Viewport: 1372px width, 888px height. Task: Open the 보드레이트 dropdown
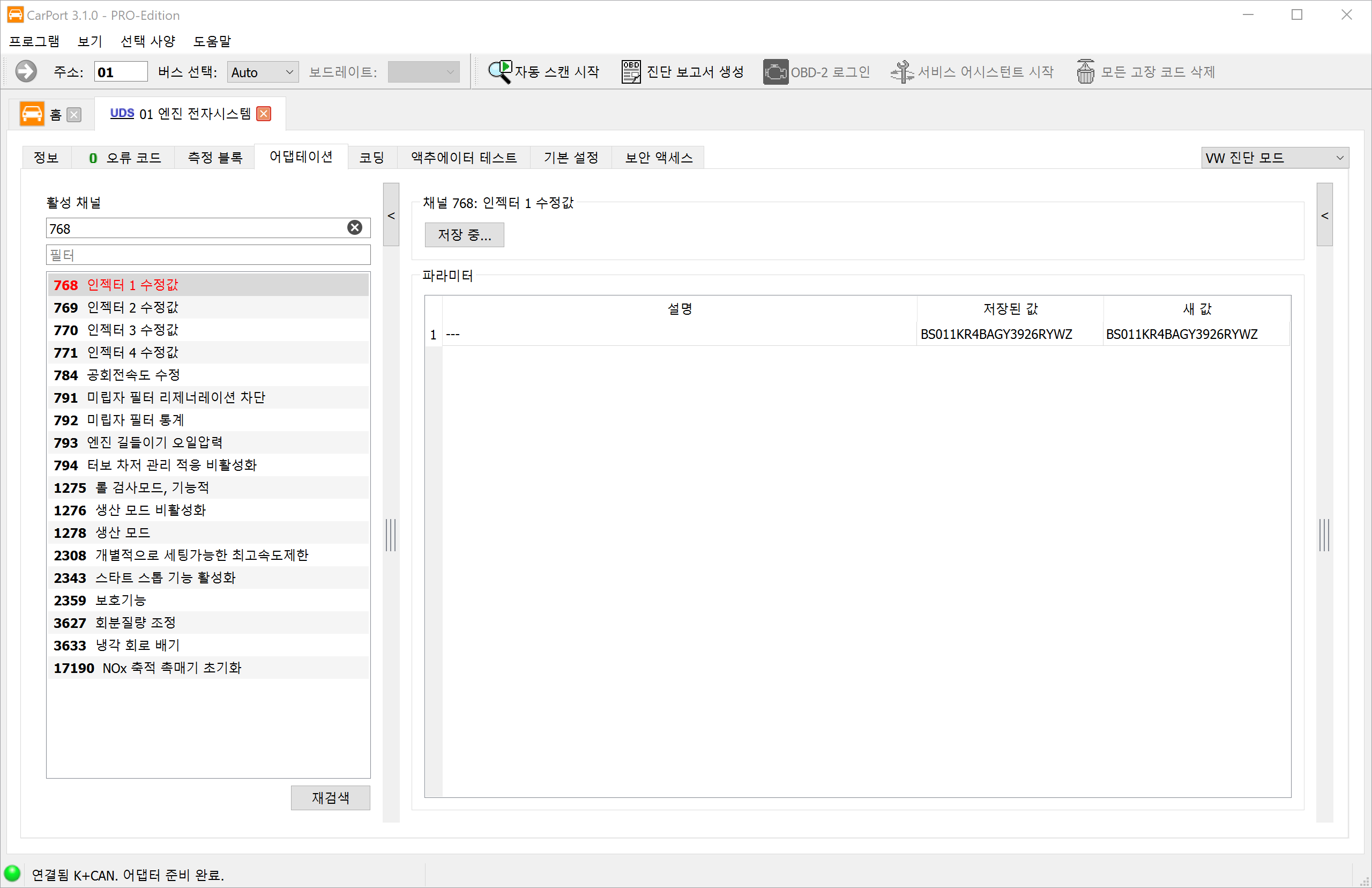[x=423, y=72]
